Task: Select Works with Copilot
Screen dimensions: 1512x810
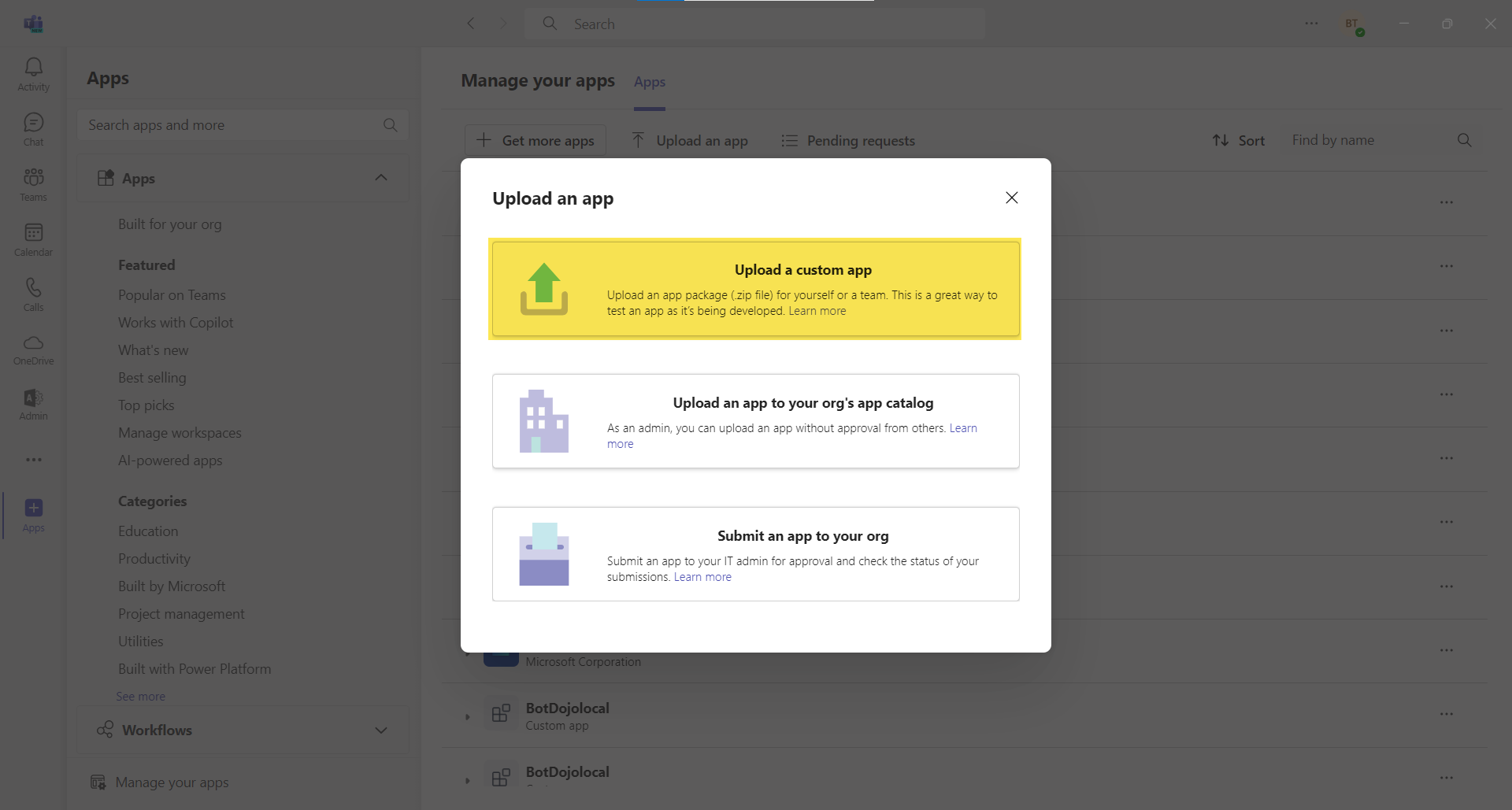Action: point(176,323)
